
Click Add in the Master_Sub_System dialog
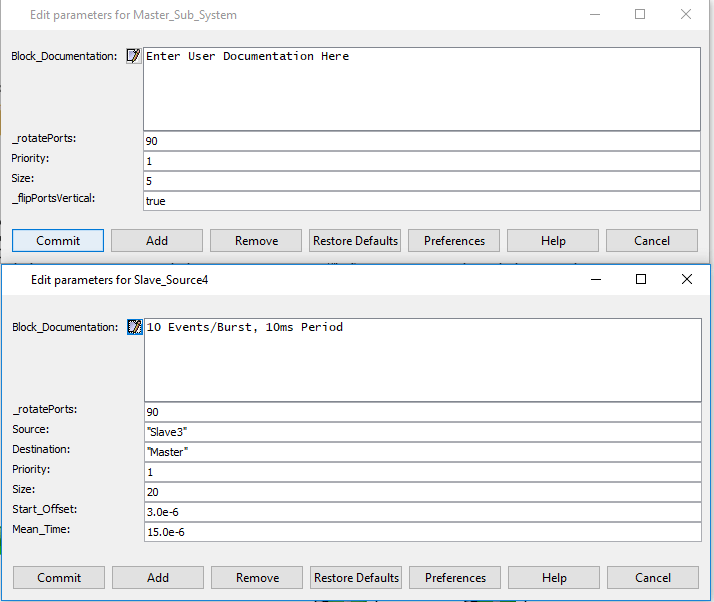point(157,241)
